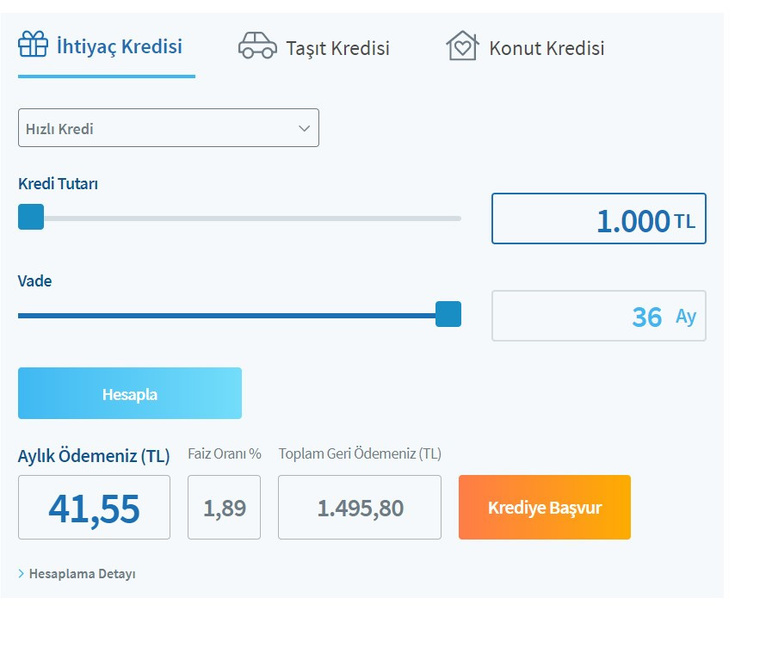
Task: Click the Vade slider handle
Action: 449,314
